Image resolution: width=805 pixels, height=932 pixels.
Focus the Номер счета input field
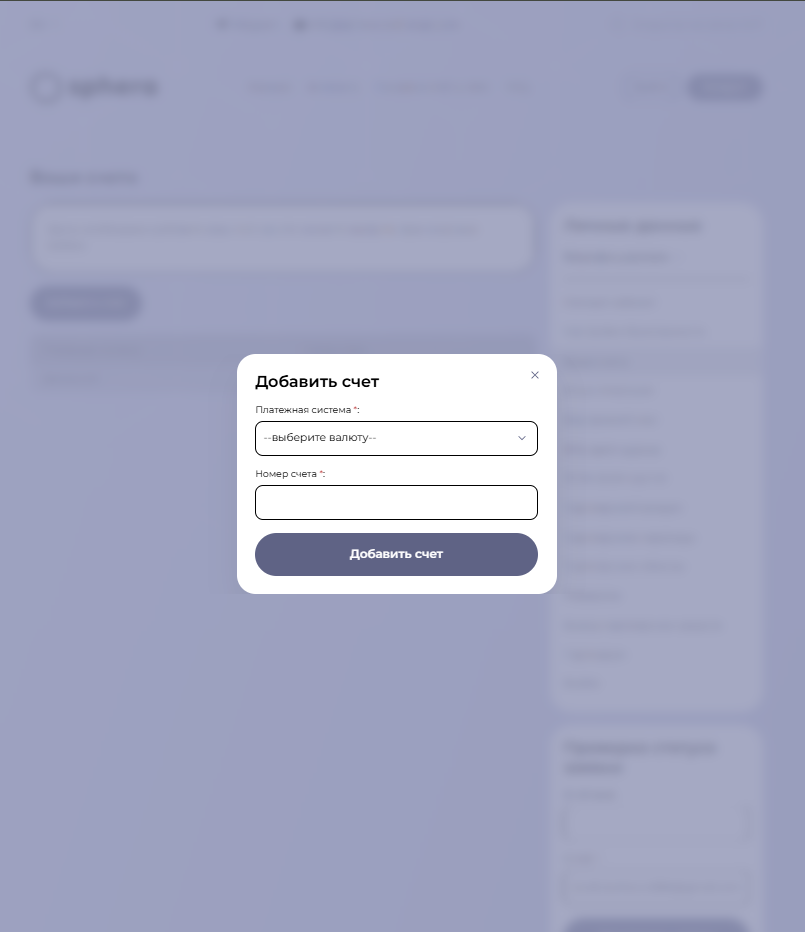pos(396,502)
